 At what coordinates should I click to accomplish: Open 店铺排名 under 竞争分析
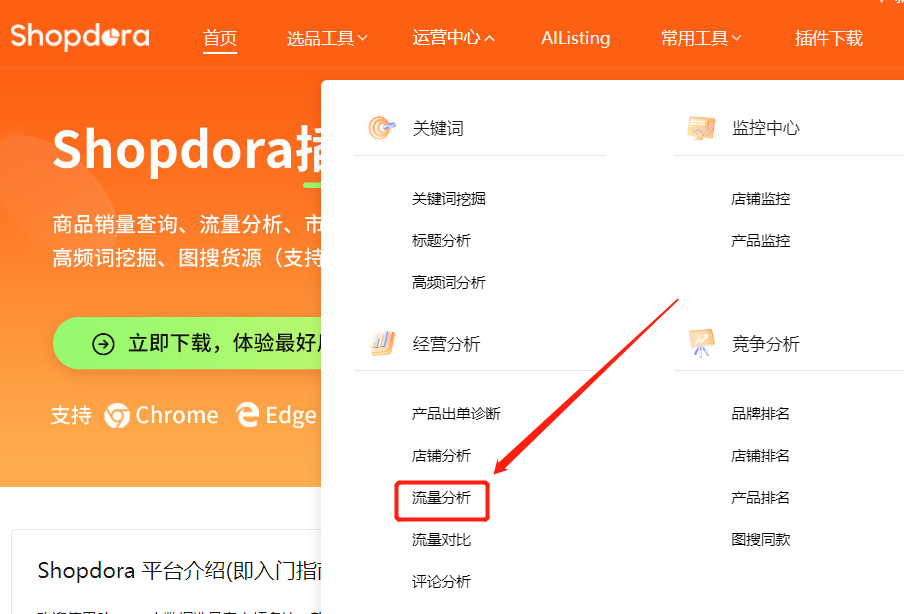click(760, 455)
